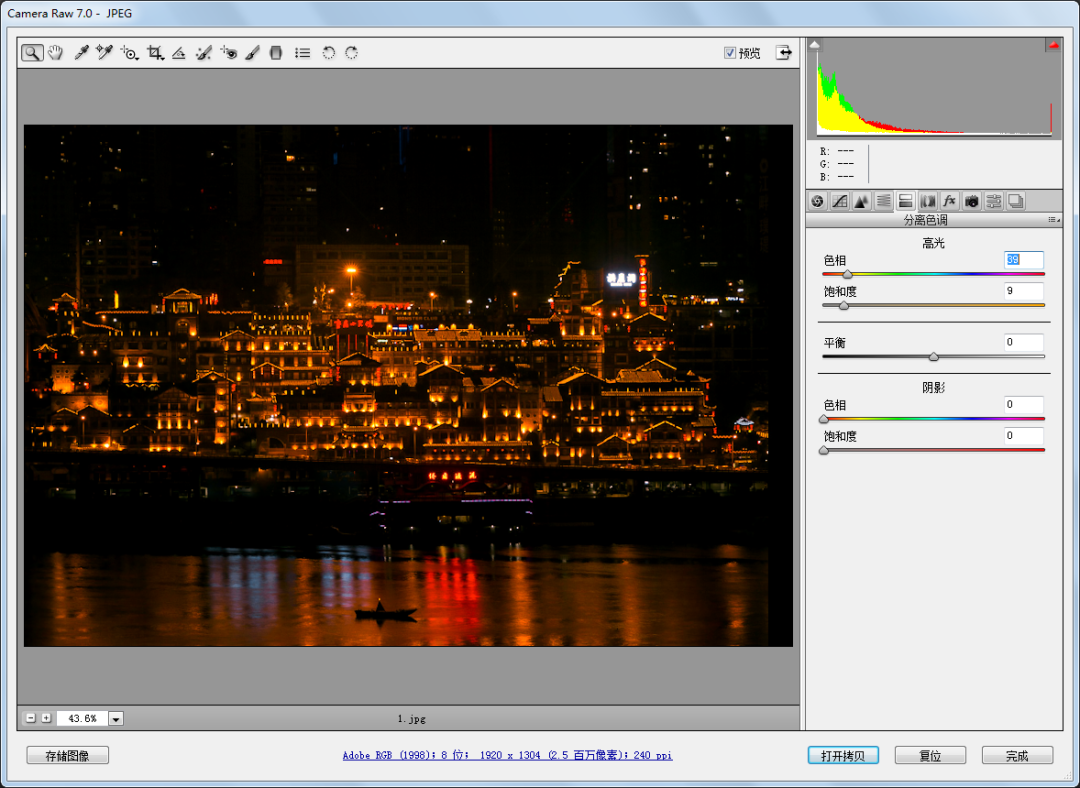1080x788 pixels.
Task: Toggle the 预览 preview checkbox
Action: [x=730, y=53]
